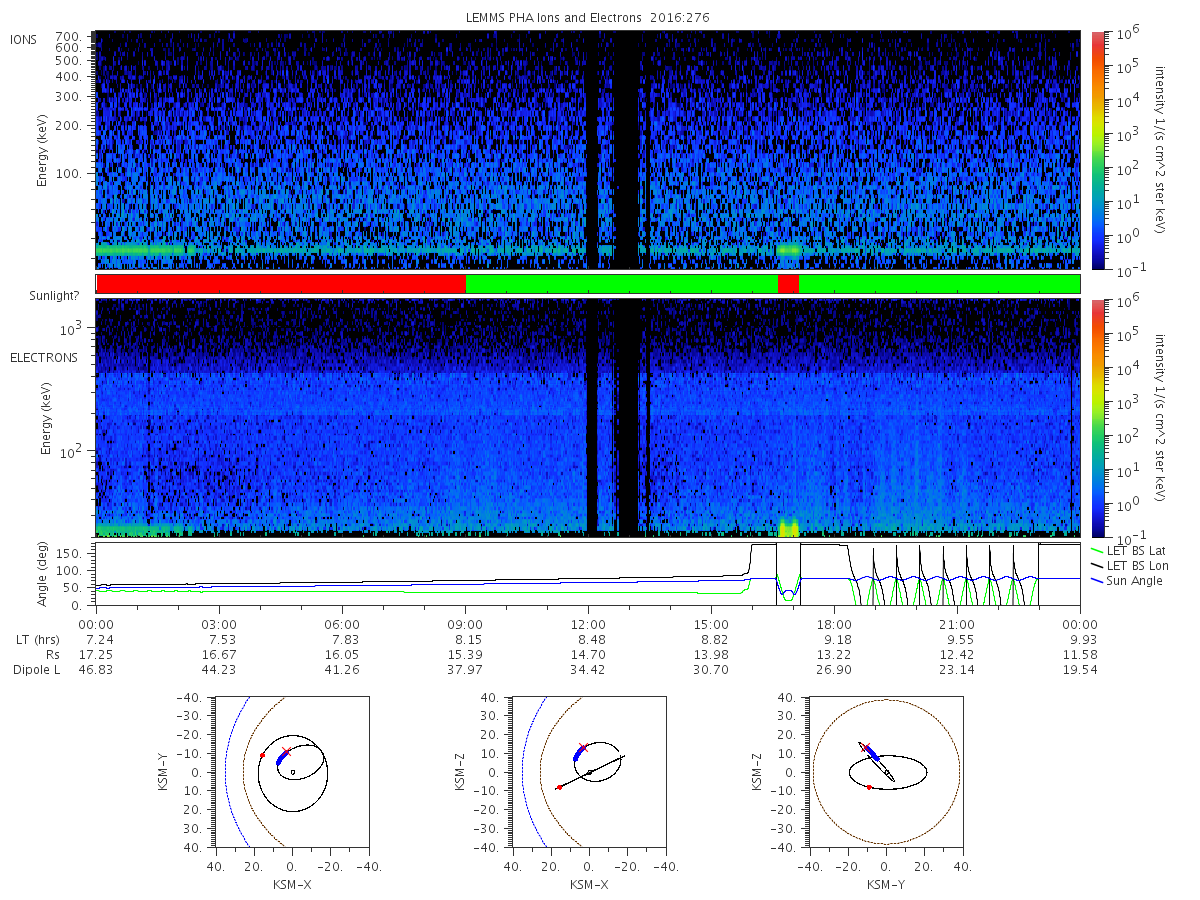Click the "KSM-Y" x-axis label of the rightmost orbit plot
Viewport: 1200px width, 900px height.
886,885
